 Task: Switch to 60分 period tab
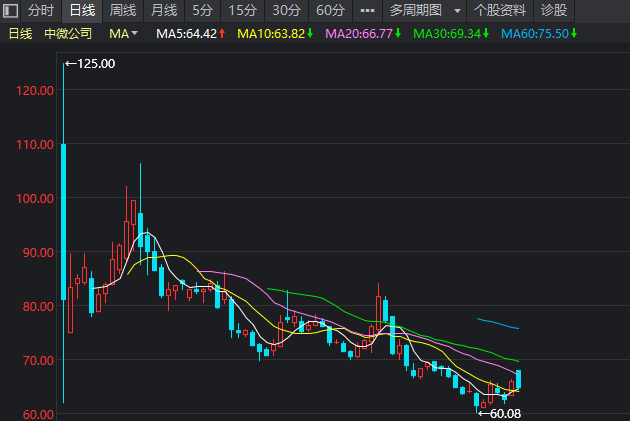coord(331,10)
